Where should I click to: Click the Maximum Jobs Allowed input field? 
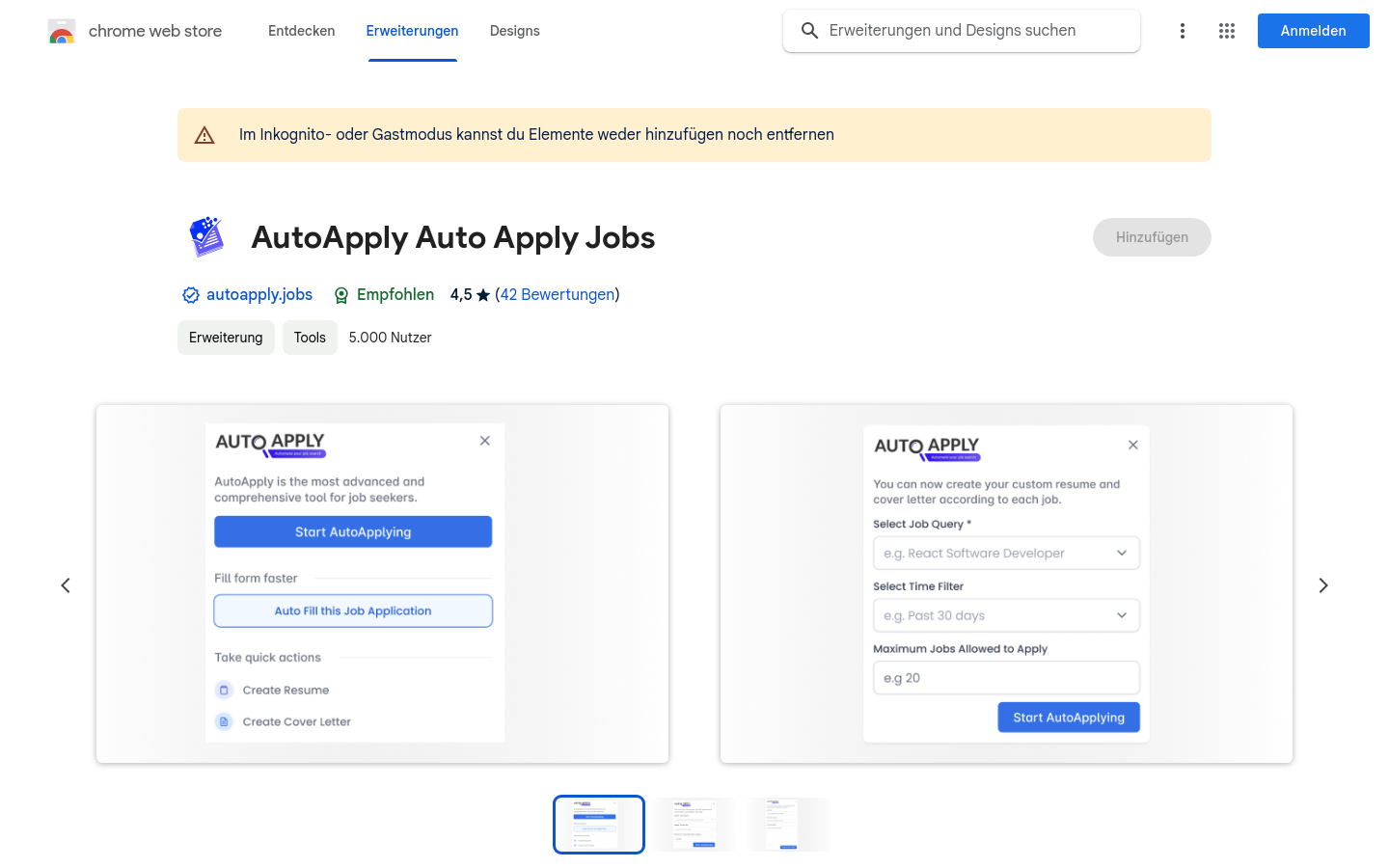[1006, 678]
